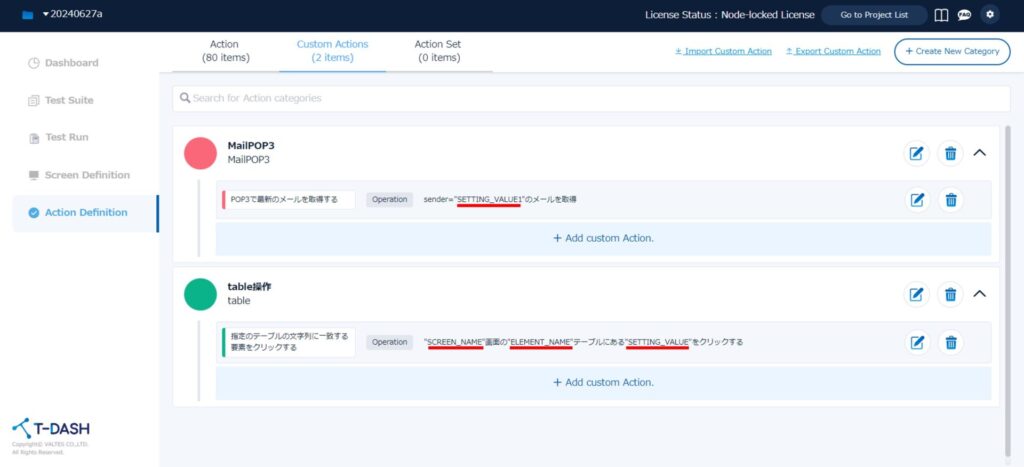Edit the table click custom action
1024x467 pixels.
pos(916,342)
